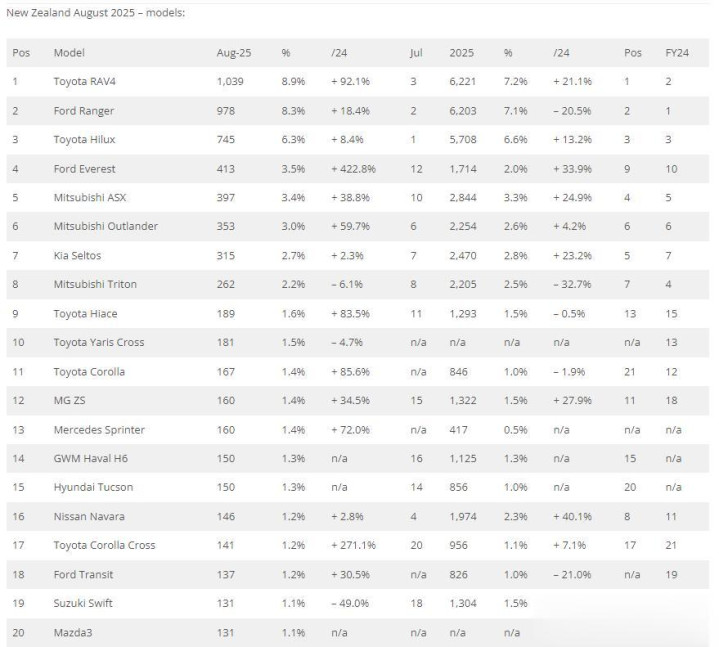Click the Kia Seltos cell
719x647 pixels.
point(77,255)
